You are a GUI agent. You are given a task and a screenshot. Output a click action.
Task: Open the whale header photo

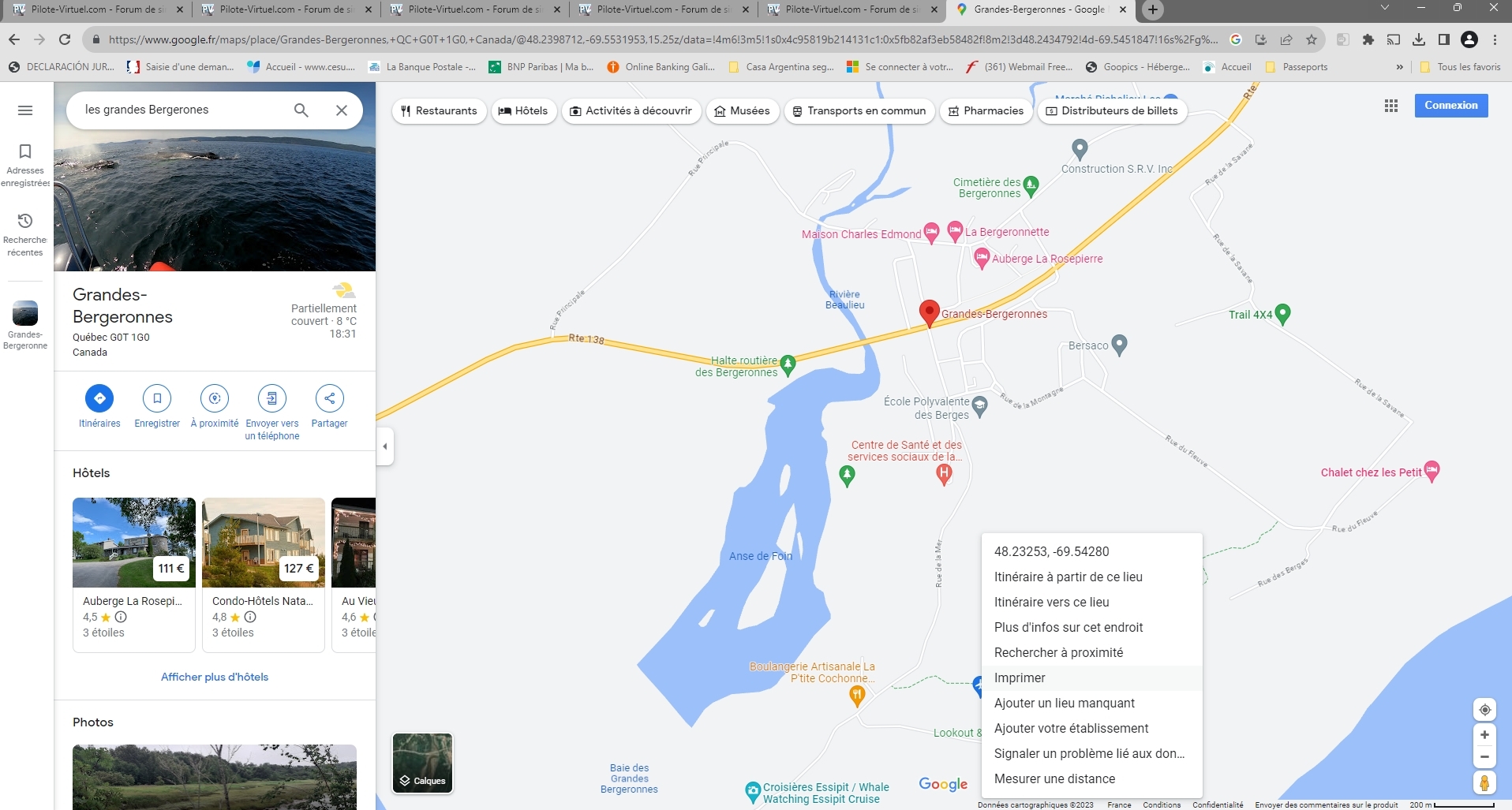[215, 177]
